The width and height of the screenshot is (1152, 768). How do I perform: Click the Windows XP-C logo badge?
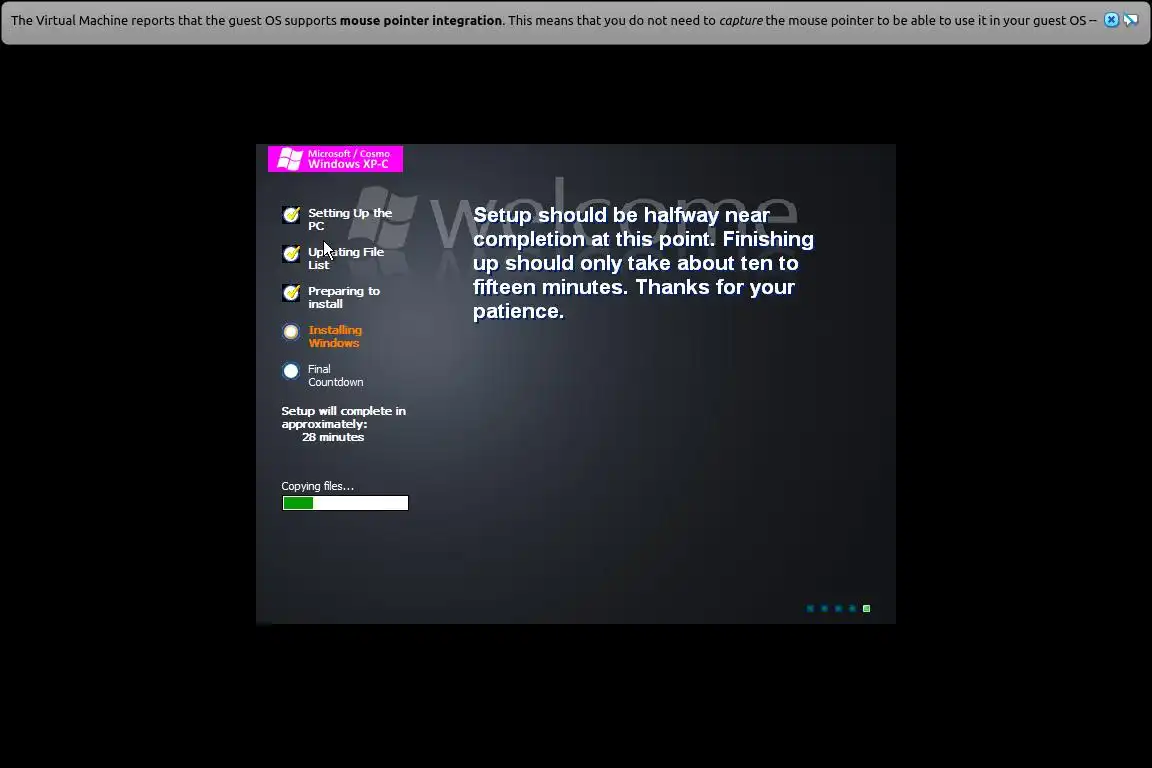click(335, 159)
